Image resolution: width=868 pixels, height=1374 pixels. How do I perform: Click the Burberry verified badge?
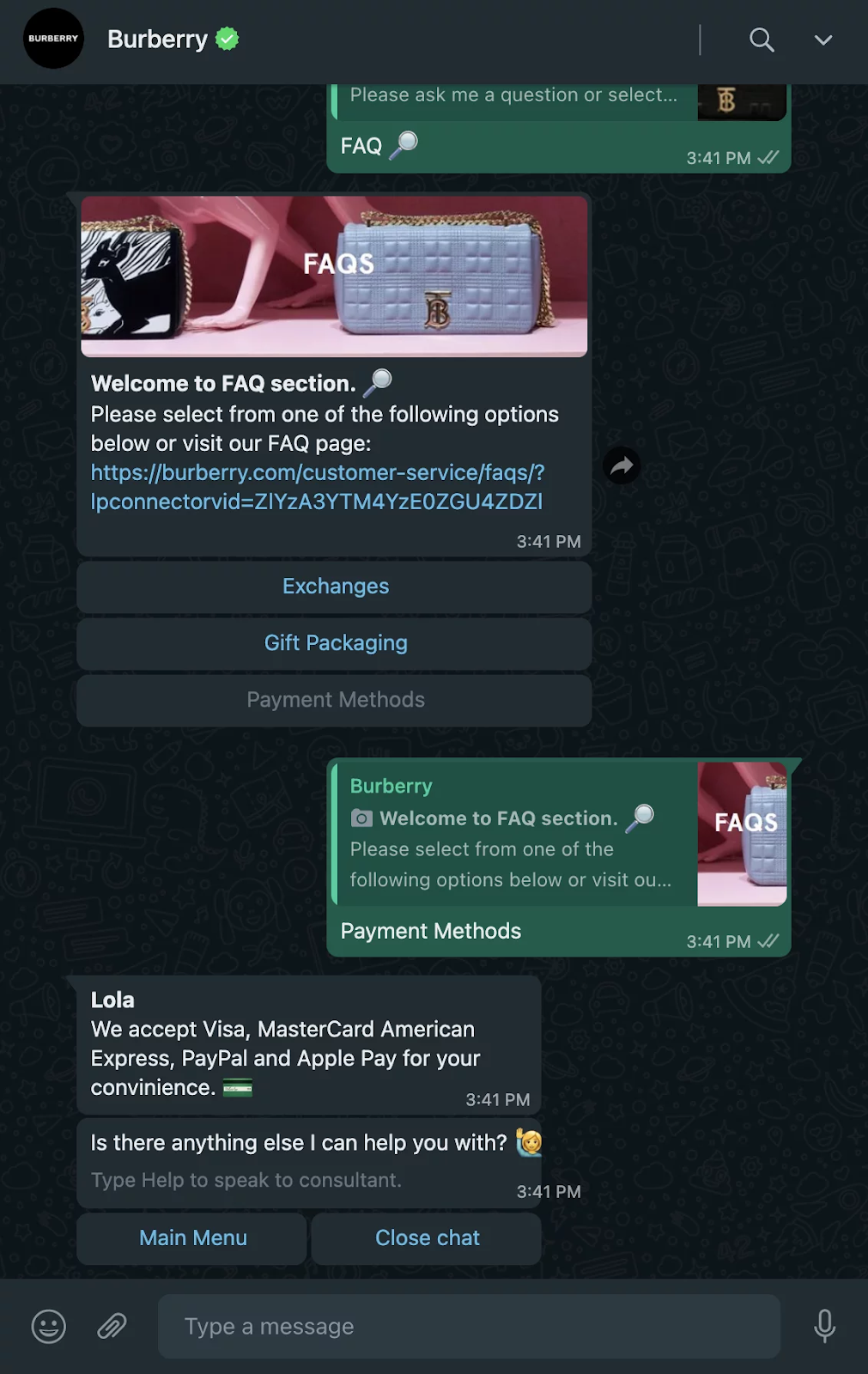(x=227, y=39)
